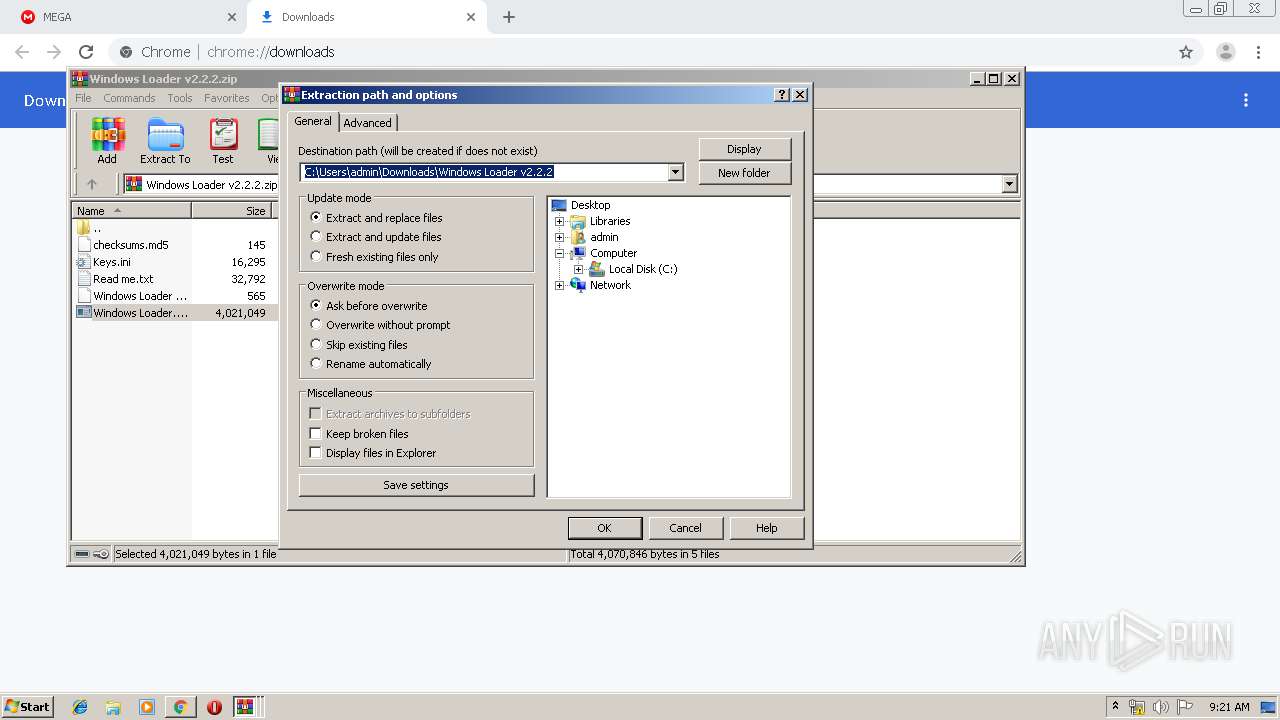
Task: Show hidden tray icons arrow
Action: 1115,707
